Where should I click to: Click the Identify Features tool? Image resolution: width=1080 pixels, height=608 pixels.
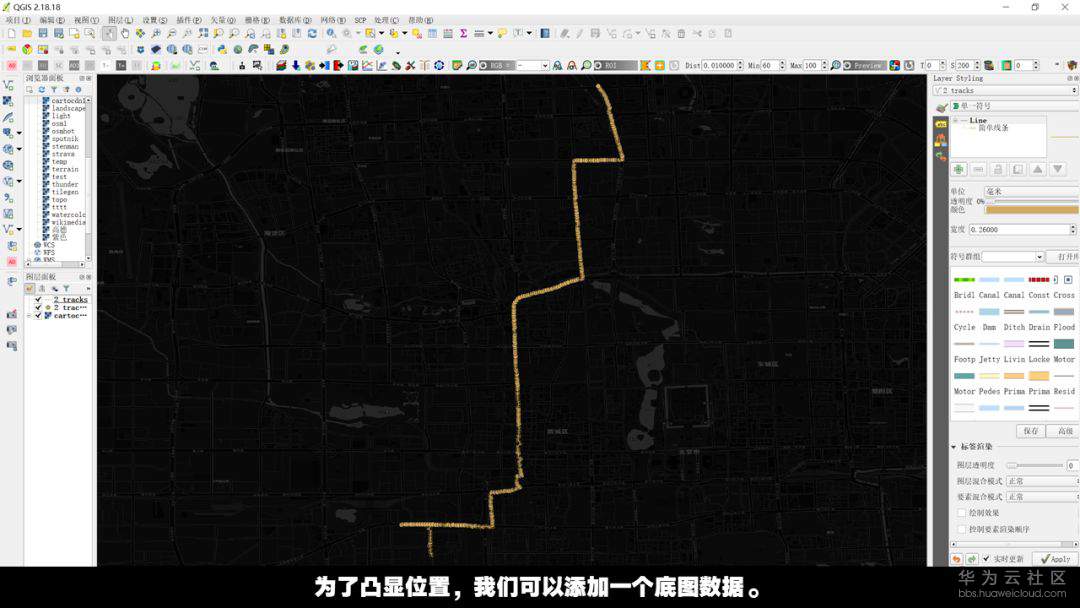click(x=331, y=33)
